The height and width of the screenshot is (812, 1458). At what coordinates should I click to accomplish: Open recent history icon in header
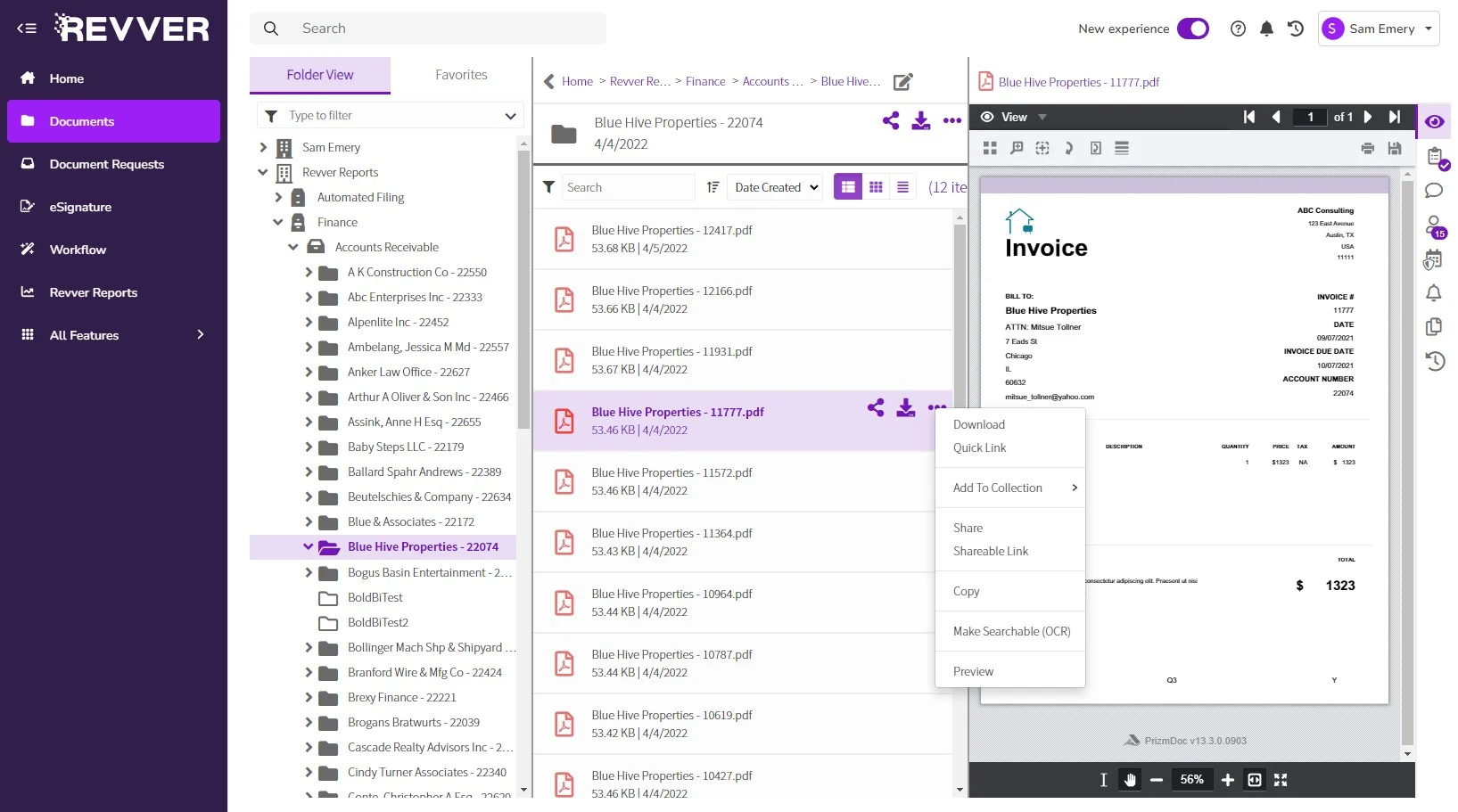tap(1296, 29)
